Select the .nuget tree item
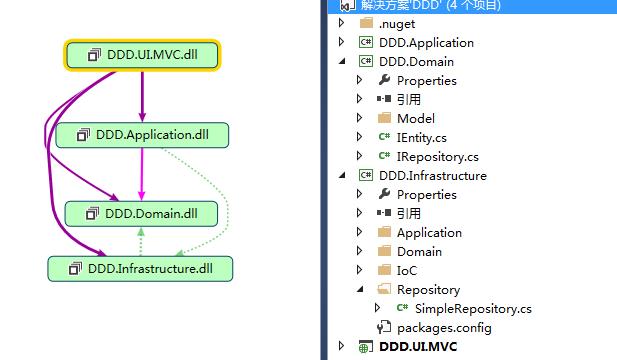 click(x=397, y=24)
